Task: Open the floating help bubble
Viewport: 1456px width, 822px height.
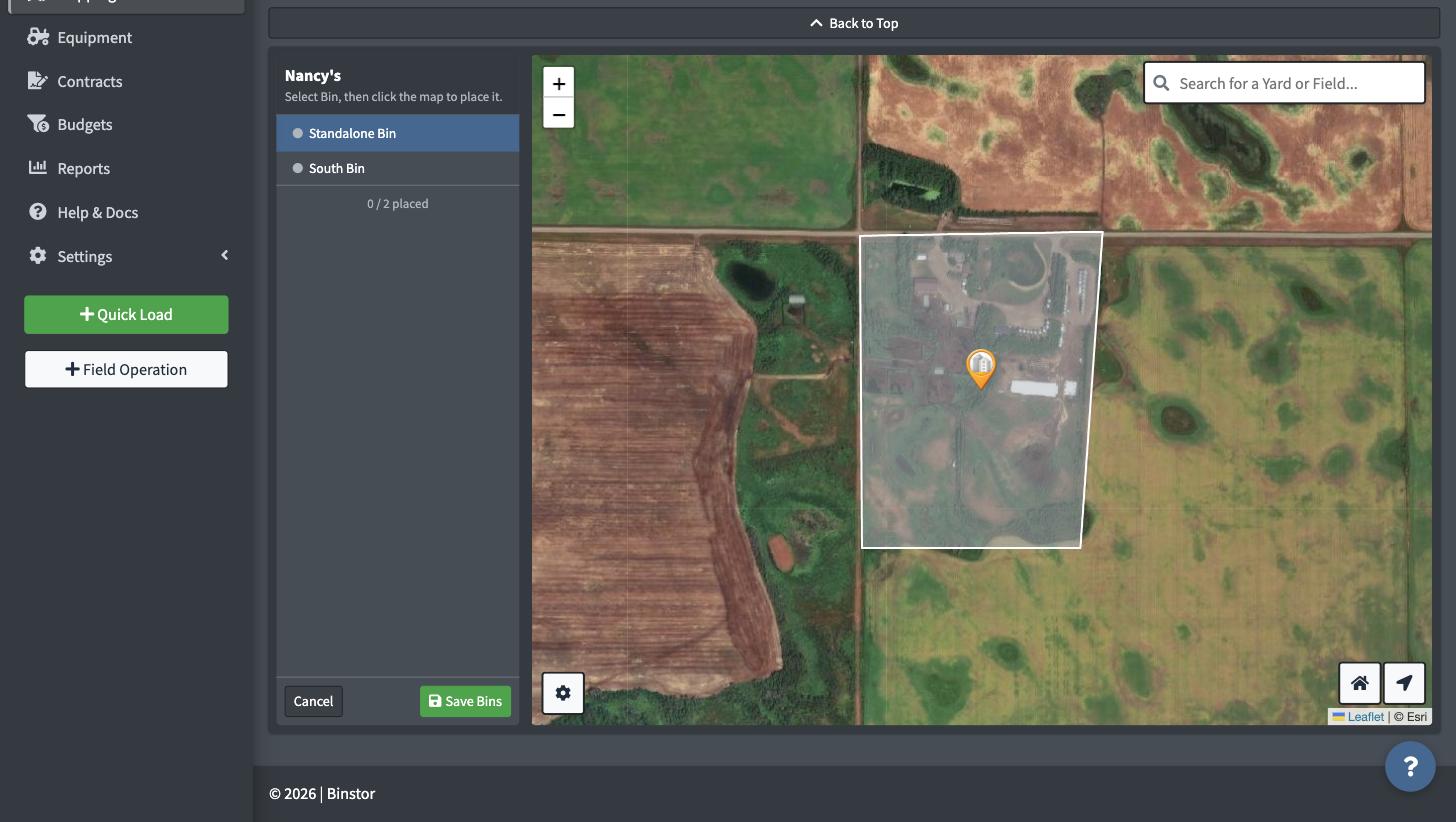Action: tap(1410, 766)
